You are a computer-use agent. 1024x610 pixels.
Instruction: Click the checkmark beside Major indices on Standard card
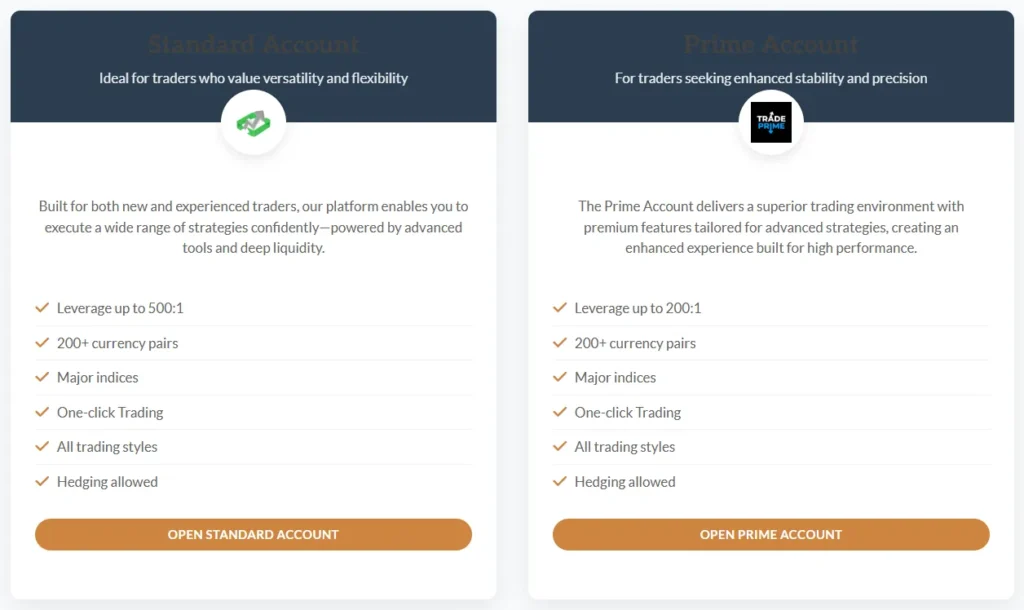point(42,377)
